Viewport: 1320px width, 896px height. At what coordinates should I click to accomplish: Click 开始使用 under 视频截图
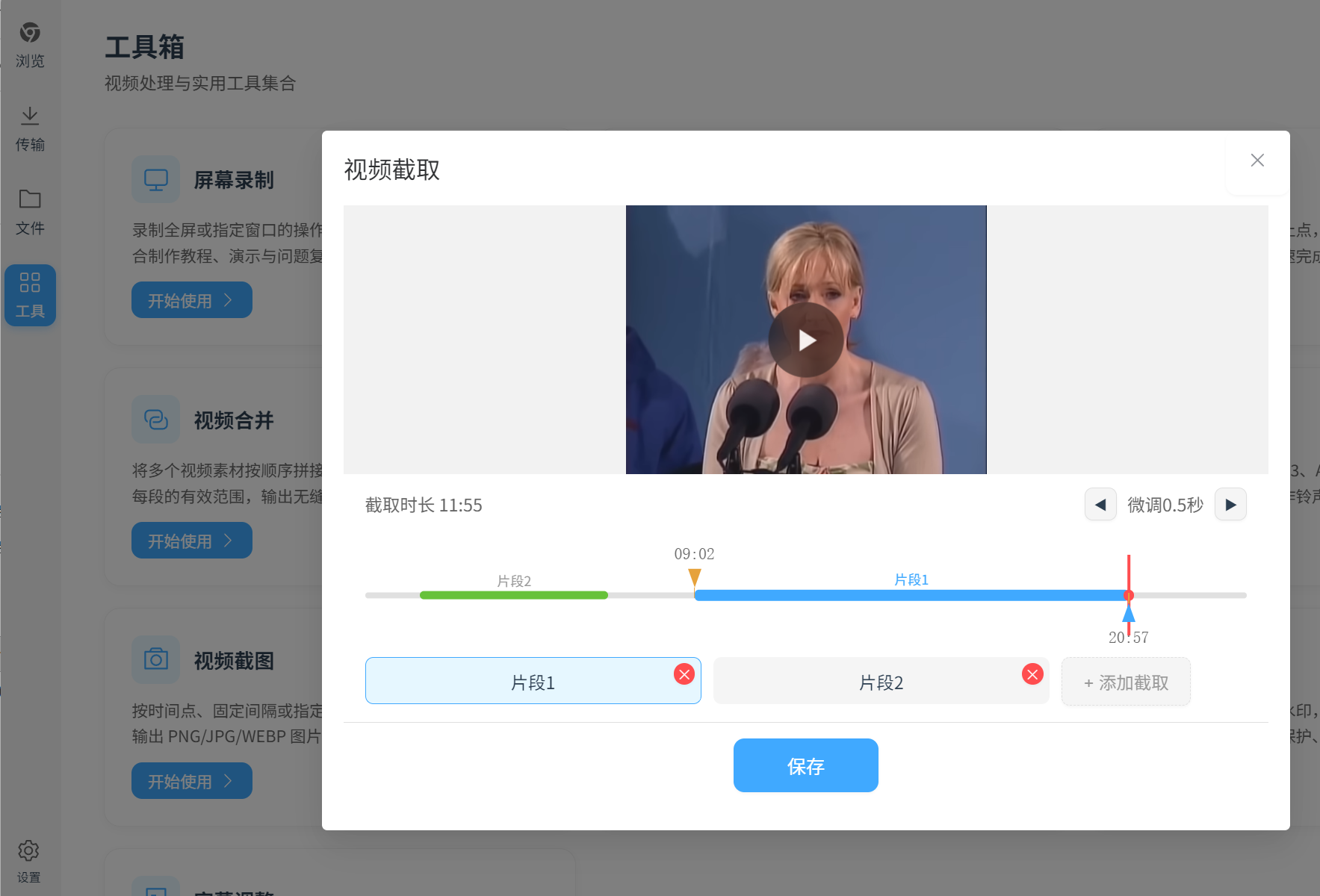pos(192,781)
